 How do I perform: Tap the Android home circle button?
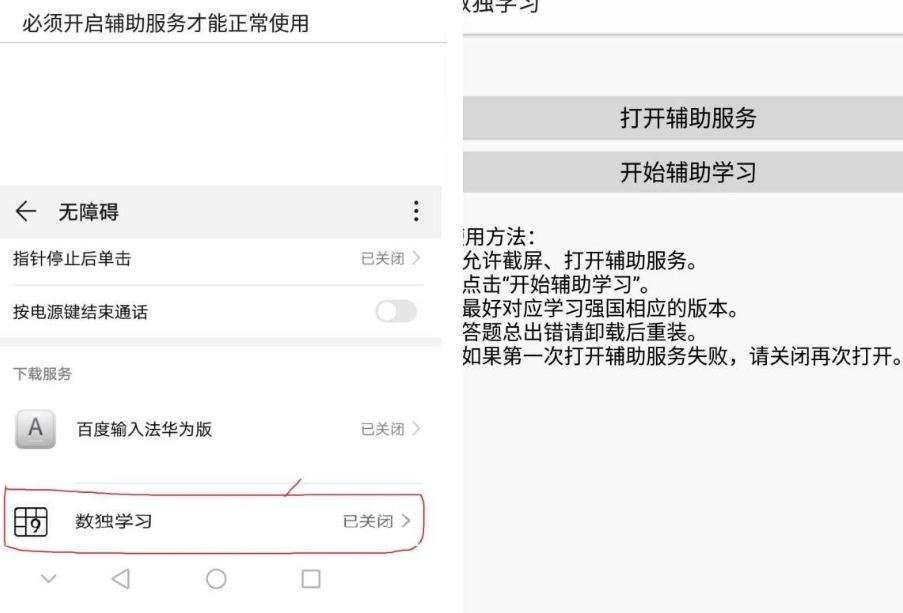216,578
